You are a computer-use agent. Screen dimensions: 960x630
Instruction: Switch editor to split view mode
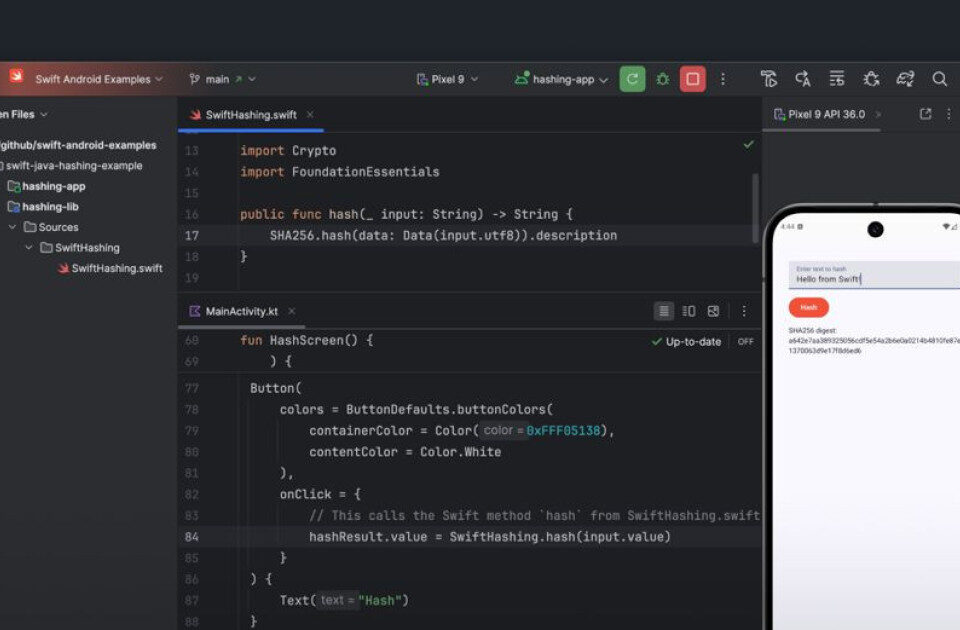point(688,311)
